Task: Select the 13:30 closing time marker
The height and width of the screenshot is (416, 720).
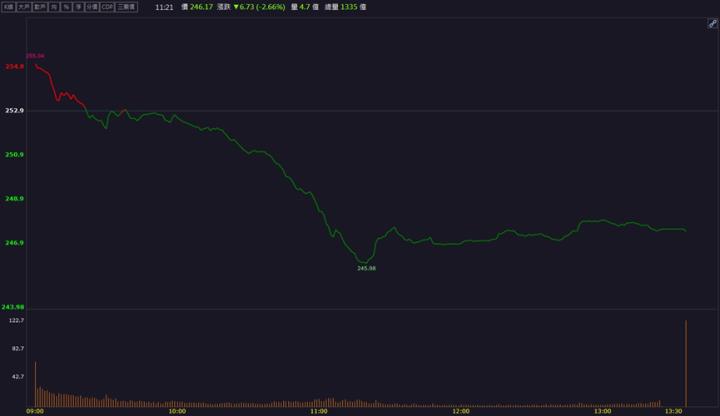Action: point(673,411)
